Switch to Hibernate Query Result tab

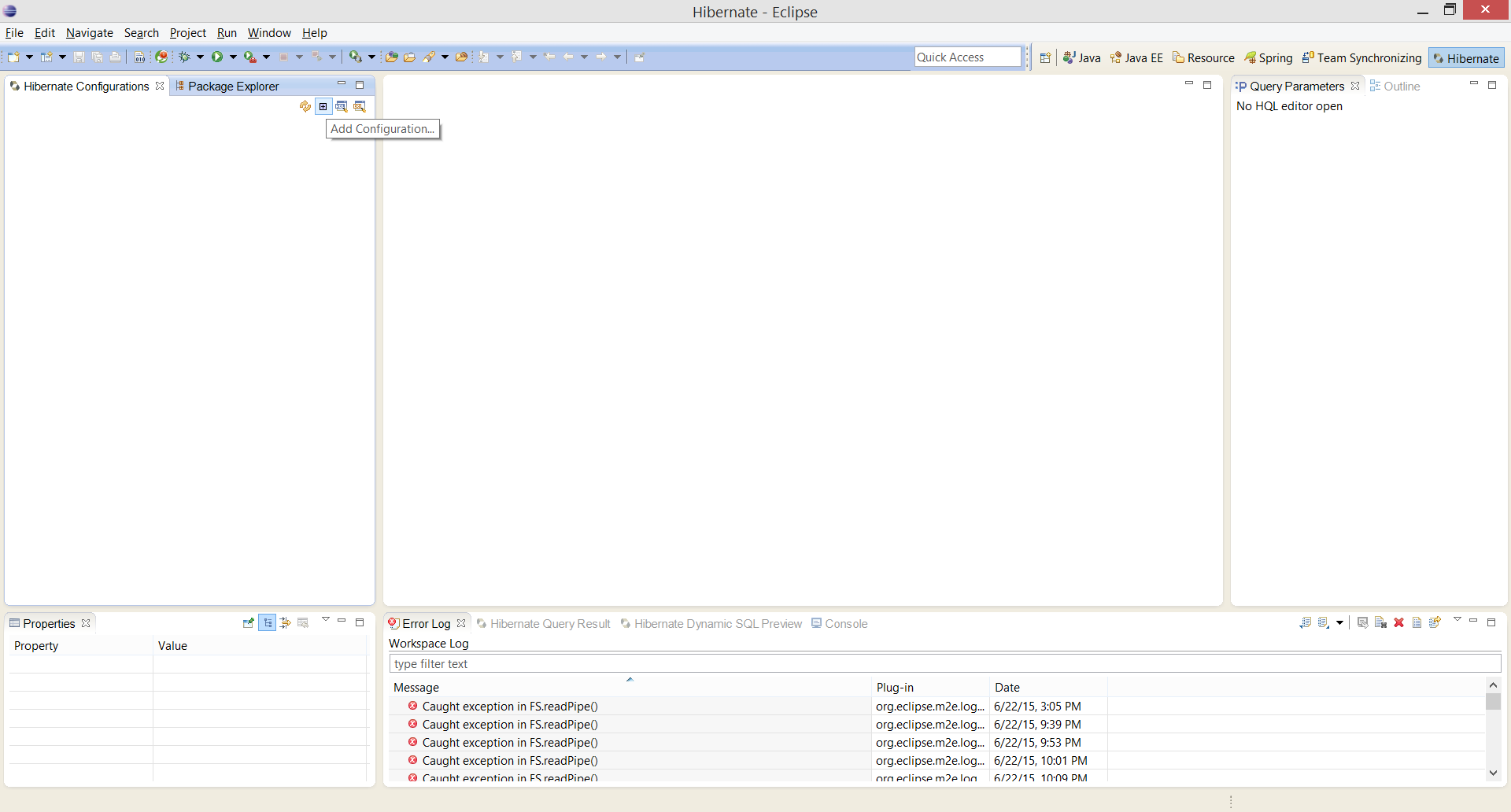point(544,623)
